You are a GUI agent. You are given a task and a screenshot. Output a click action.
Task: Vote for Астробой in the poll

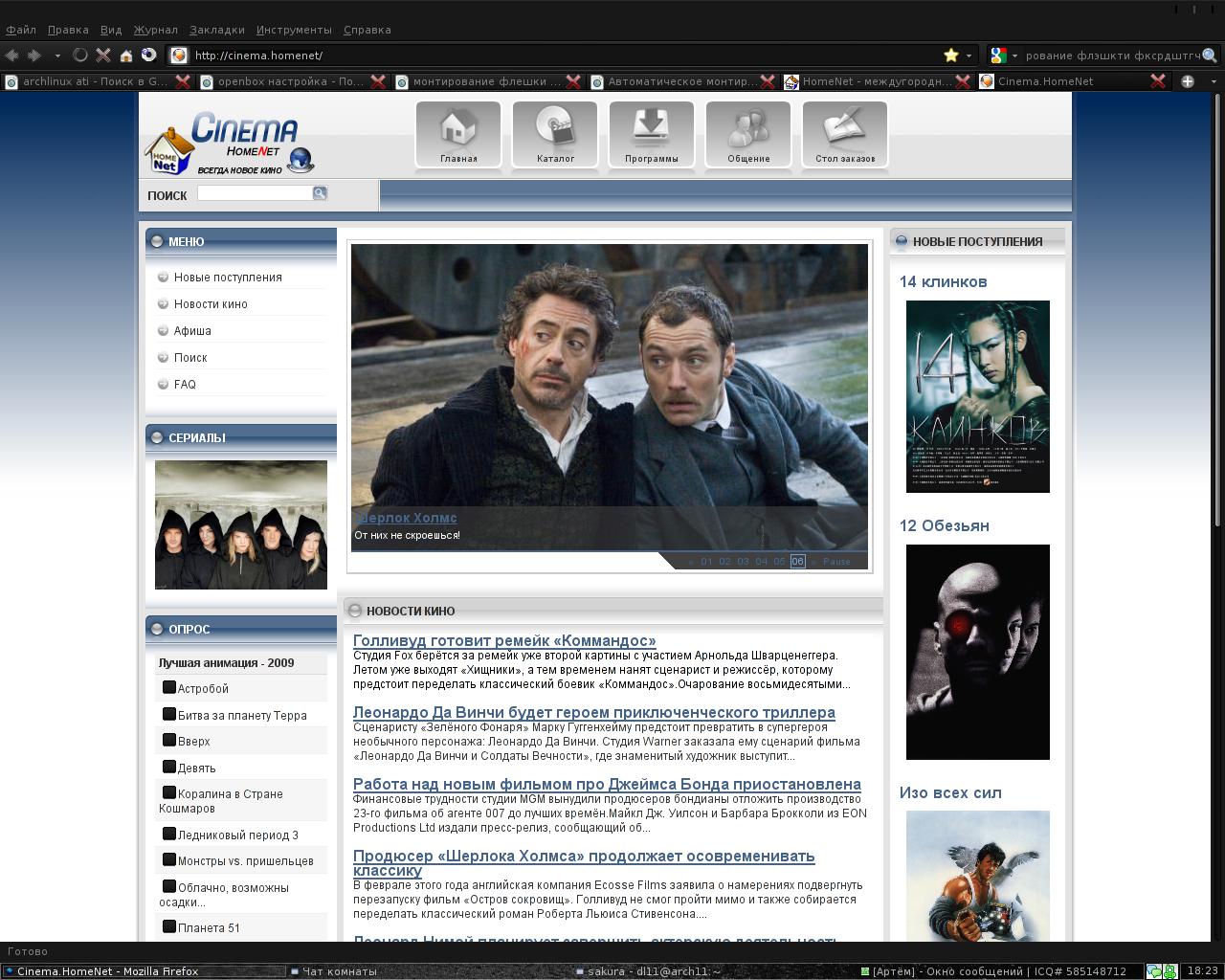click(x=169, y=687)
